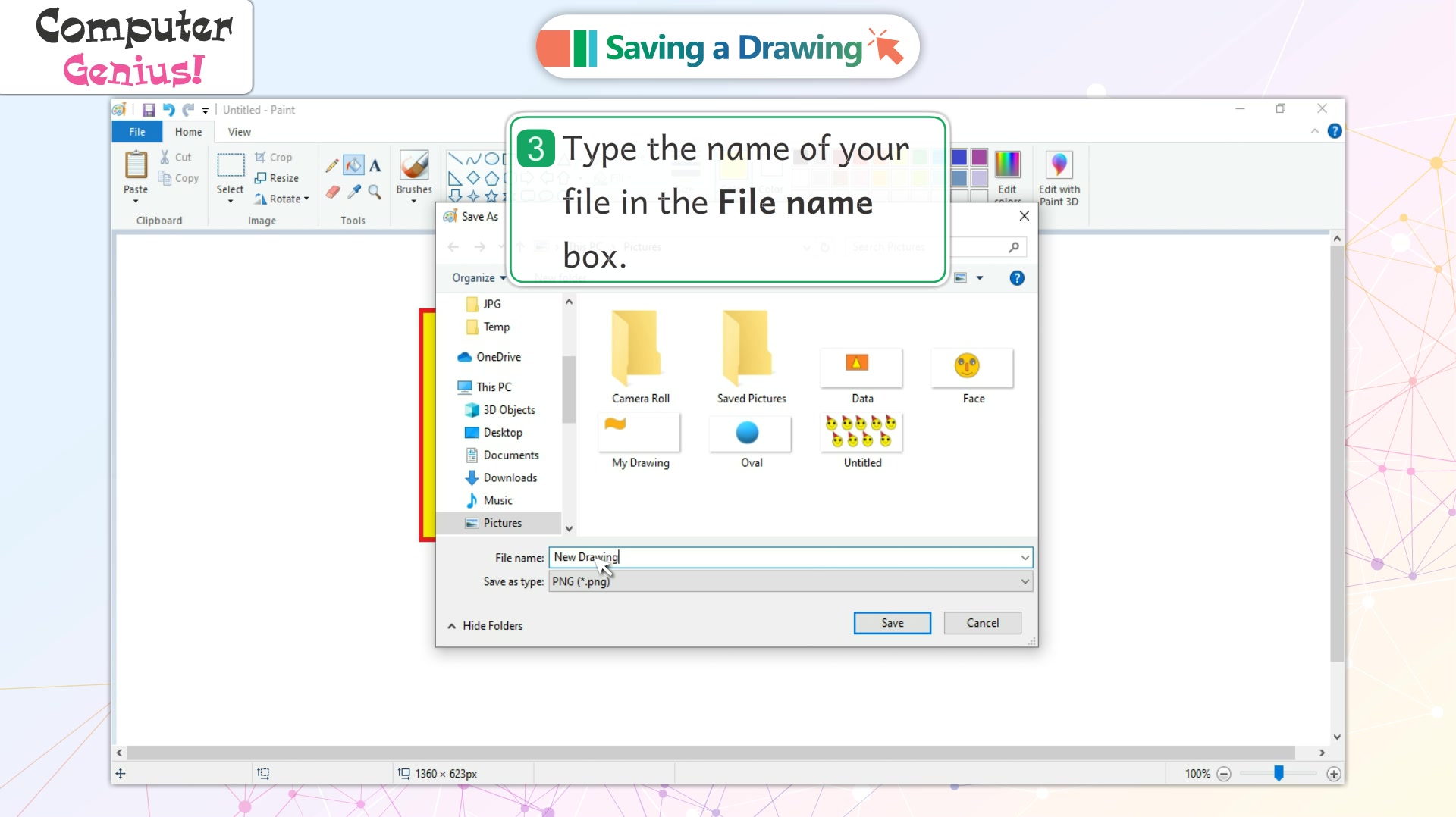This screenshot has width=1456, height=817.
Task: Click Edit with Paint 3D button
Action: [x=1059, y=178]
